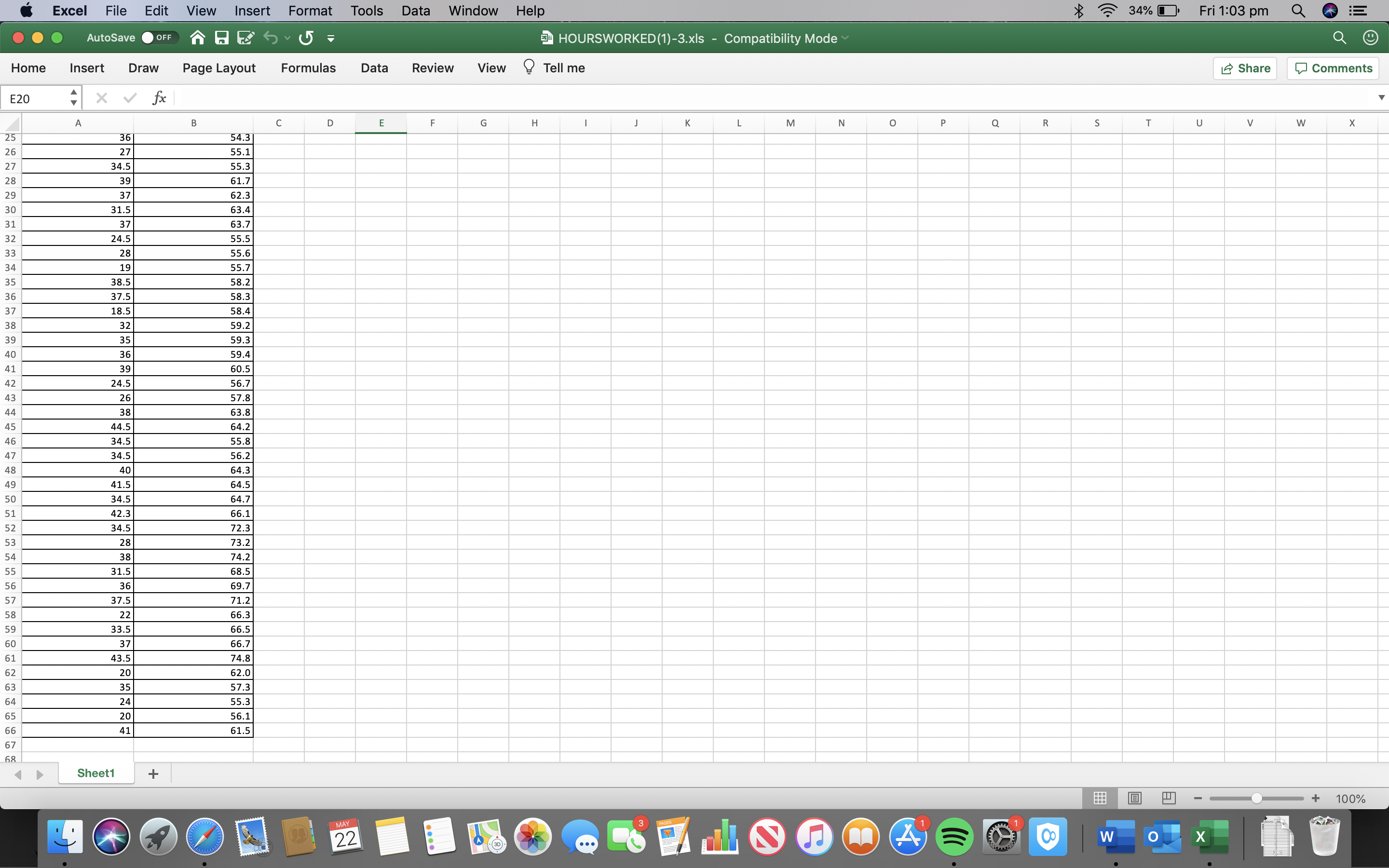The image size is (1389, 868).
Task: Switch to the Formulas ribbon tab
Action: pos(308,67)
